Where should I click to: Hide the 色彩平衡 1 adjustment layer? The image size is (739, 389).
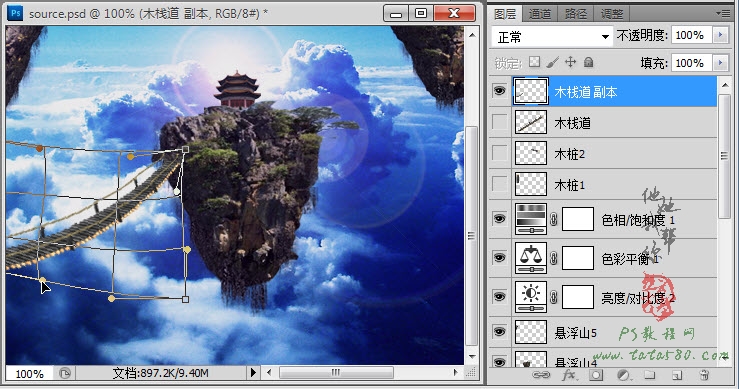[500, 258]
